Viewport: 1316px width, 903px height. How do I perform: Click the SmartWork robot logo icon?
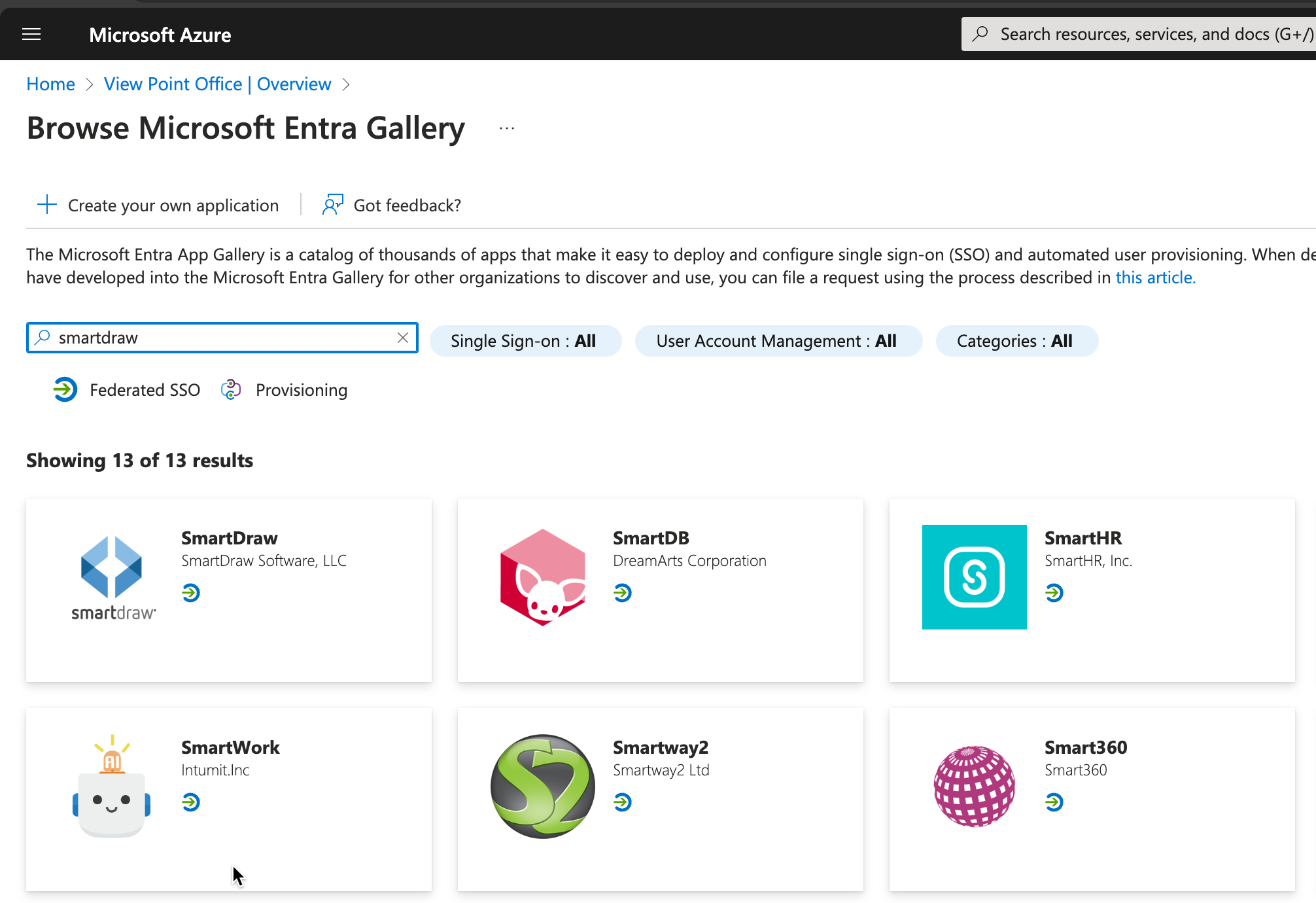(x=112, y=786)
